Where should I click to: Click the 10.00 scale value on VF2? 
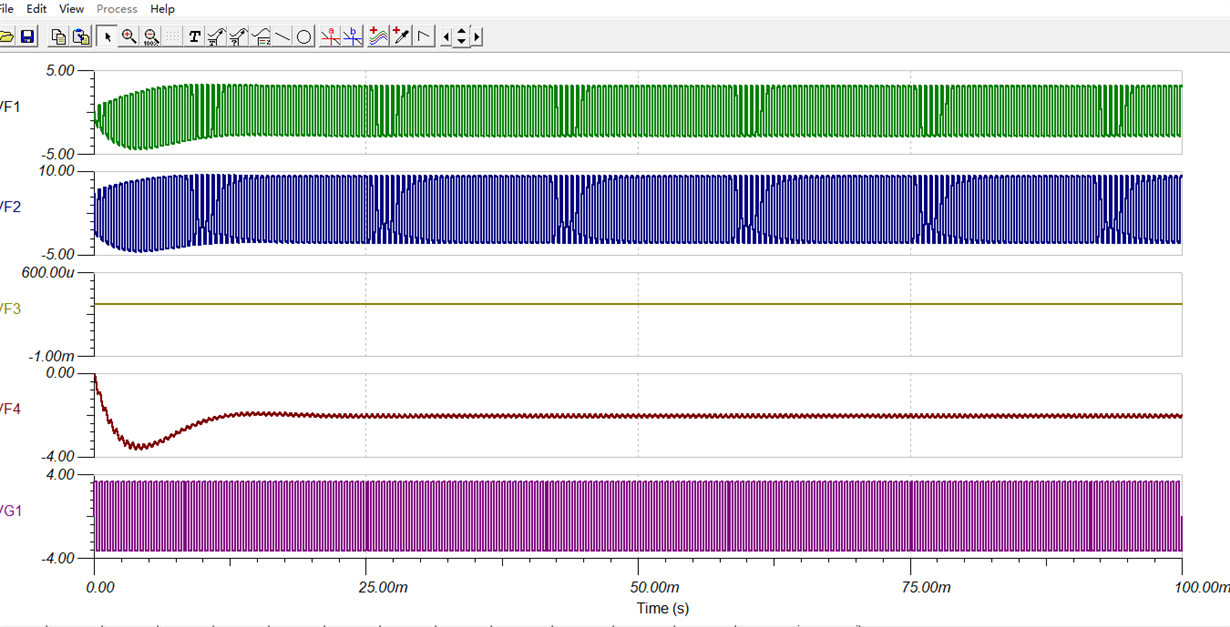click(58, 171)
